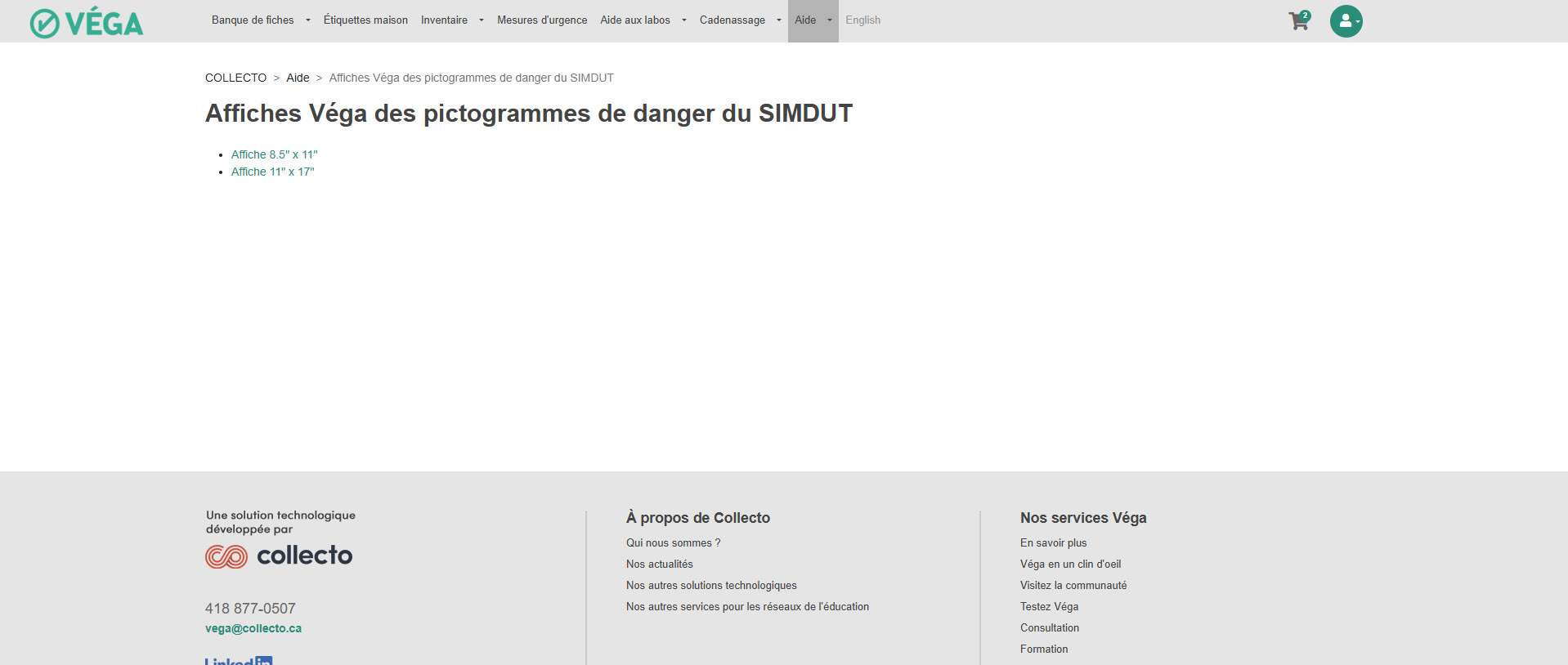Click the Véga logo in header
The image size is (1568, 665).
[x=87, y=23]
